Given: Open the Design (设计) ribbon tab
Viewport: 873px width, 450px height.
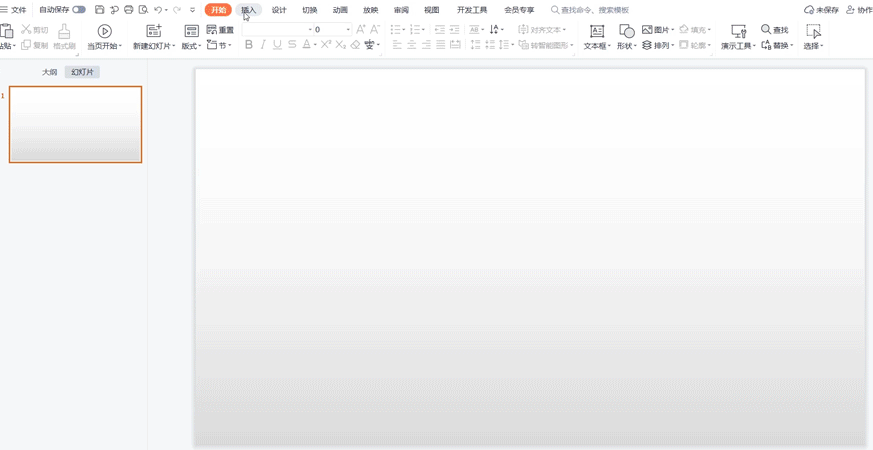Looking at the screenshot, I should click(279, 10).
